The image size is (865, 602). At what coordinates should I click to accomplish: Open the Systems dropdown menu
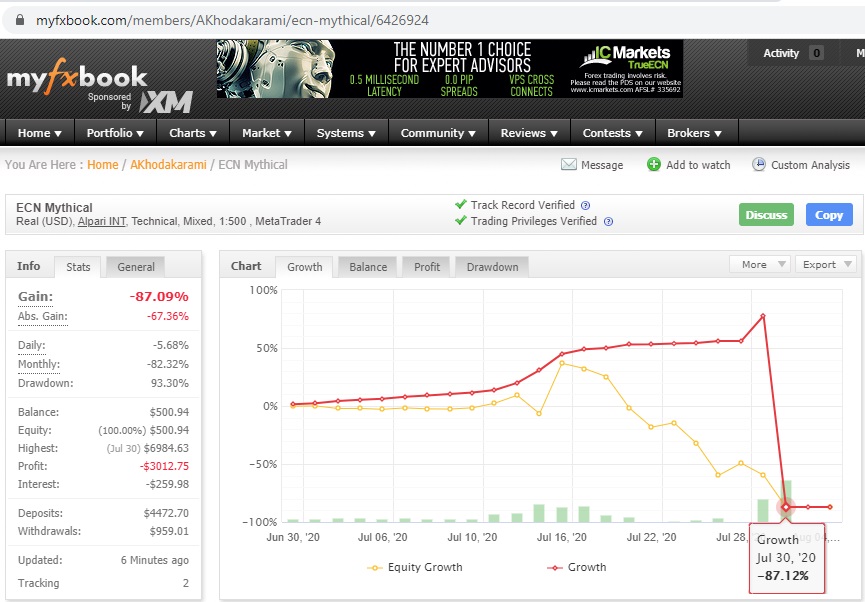pos(346,133)
